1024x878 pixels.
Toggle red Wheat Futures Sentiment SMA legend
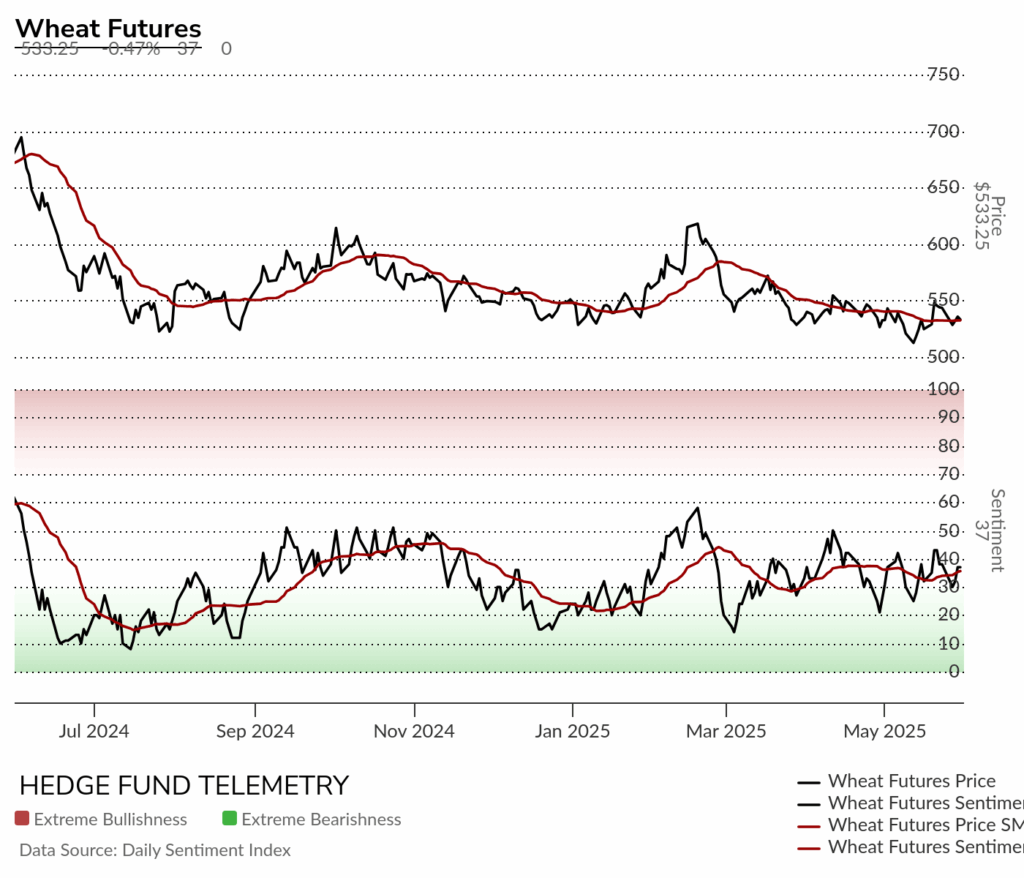click(910, 847)
